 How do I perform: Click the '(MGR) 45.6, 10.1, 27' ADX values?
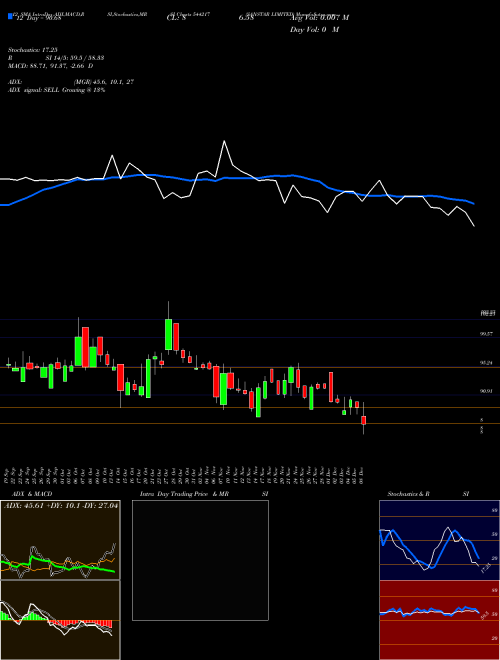coord(103,82)
